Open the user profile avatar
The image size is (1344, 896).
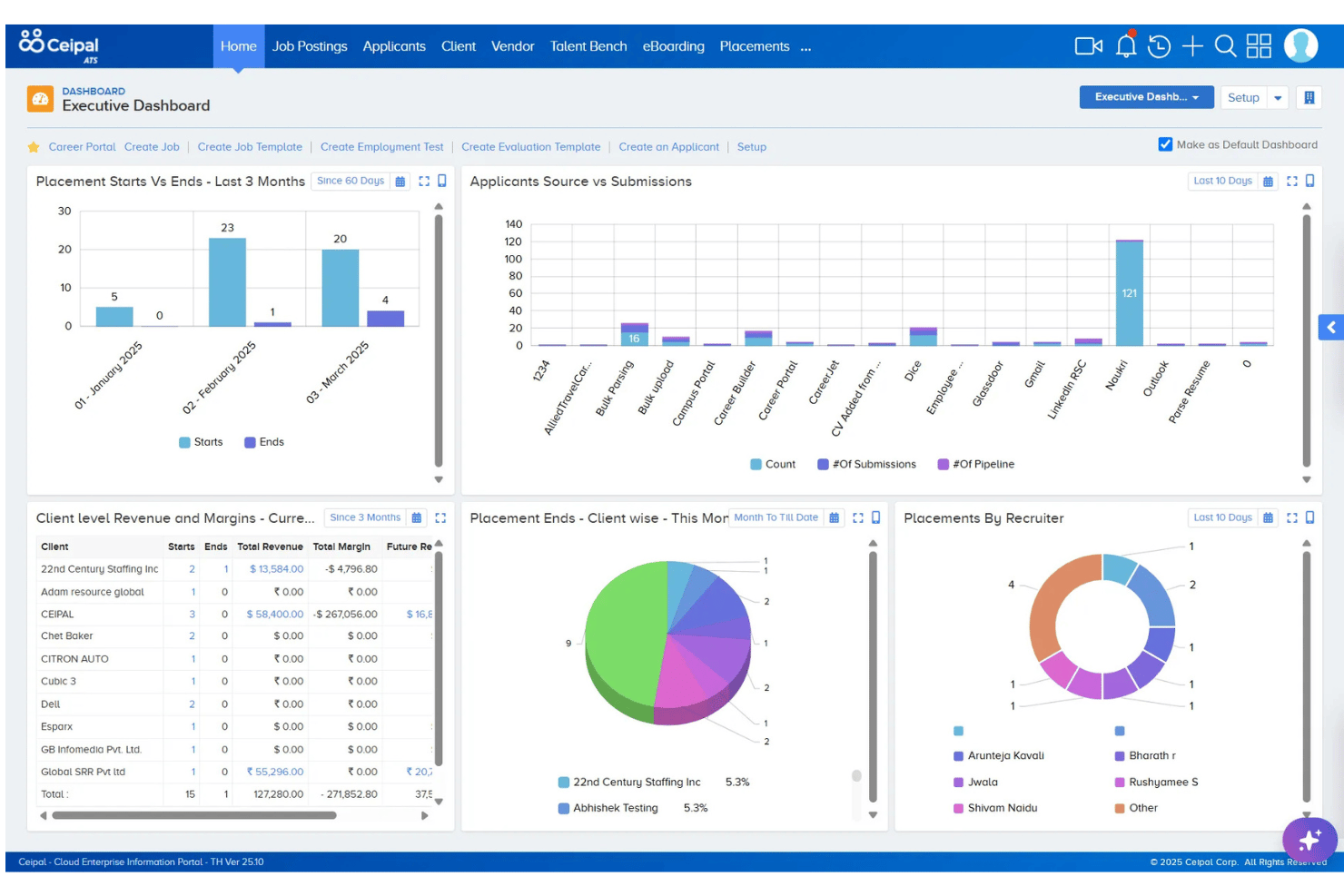point(1300,45)
